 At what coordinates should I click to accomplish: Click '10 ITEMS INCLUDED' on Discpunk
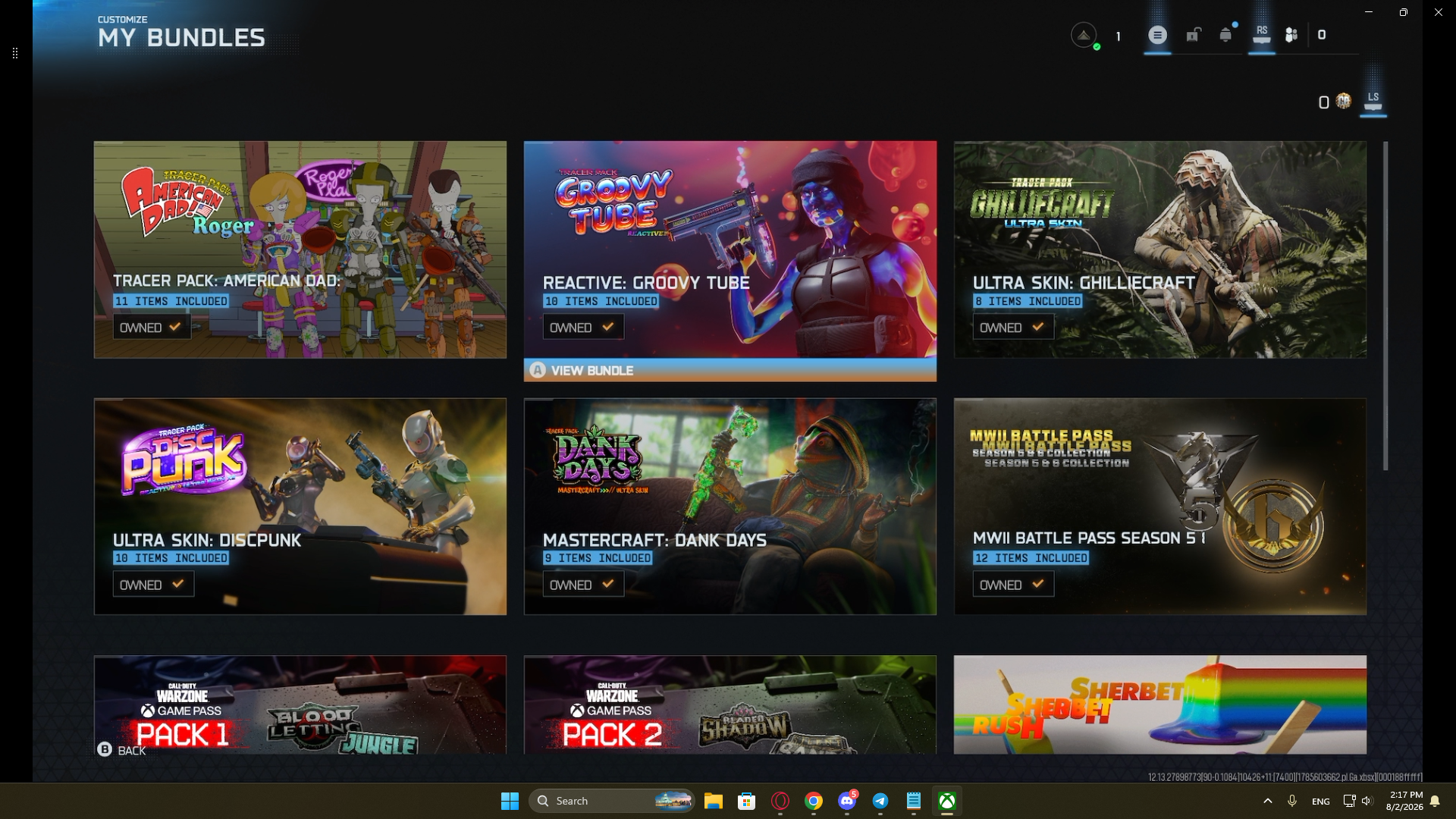pos(171,558)
